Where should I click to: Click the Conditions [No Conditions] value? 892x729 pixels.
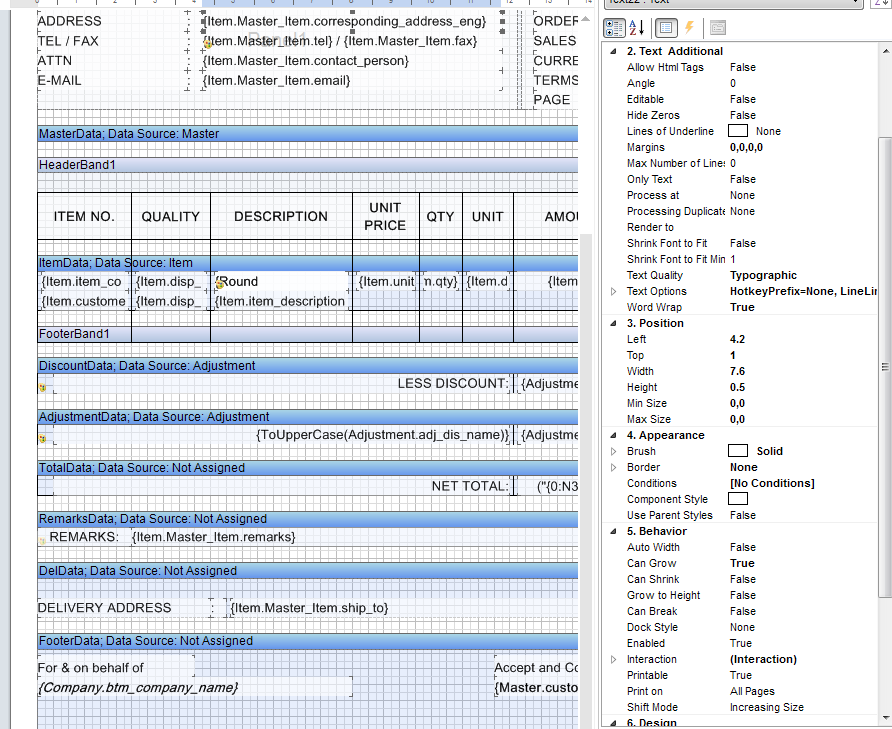pyautogui.click(x=772, y=483)
